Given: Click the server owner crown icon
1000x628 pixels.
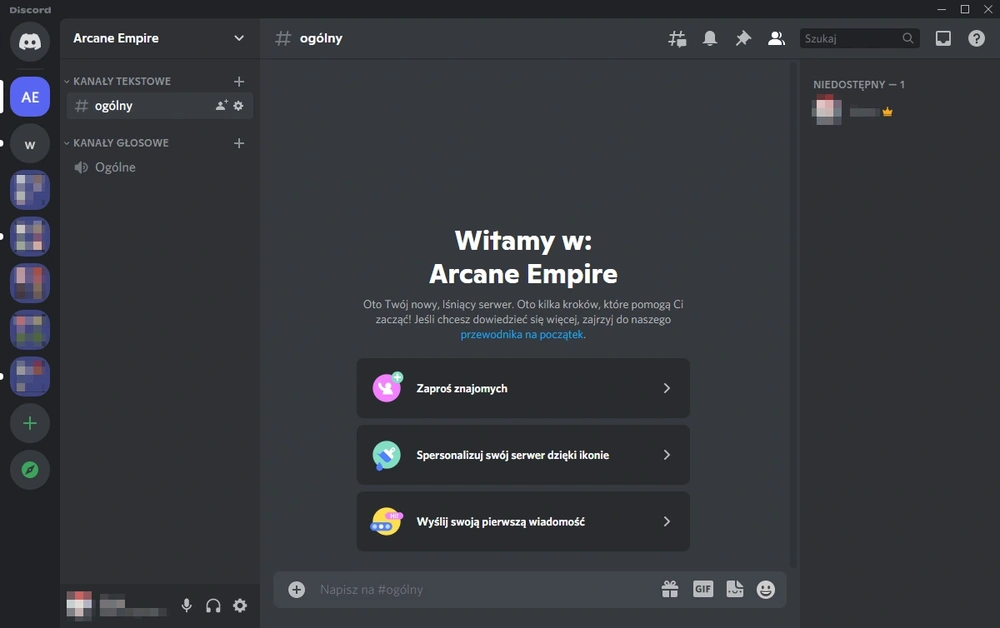Looking at the screenshot, I should point(887,112).
